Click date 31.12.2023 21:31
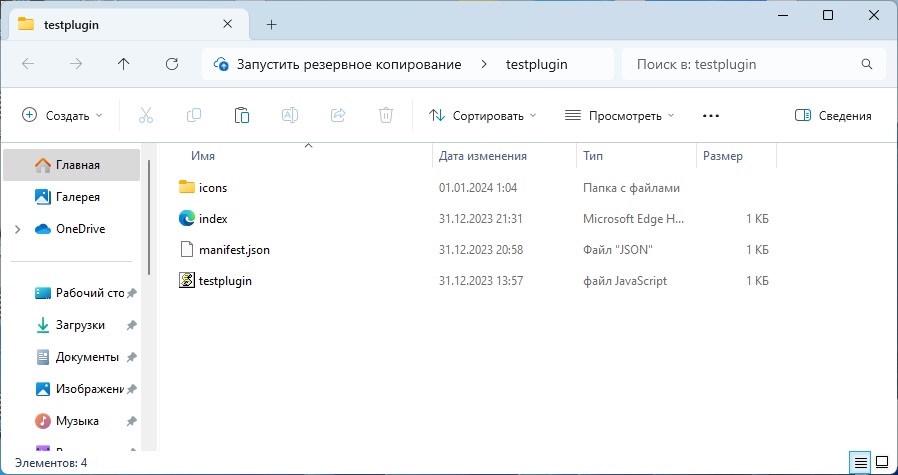 point(480,219)
